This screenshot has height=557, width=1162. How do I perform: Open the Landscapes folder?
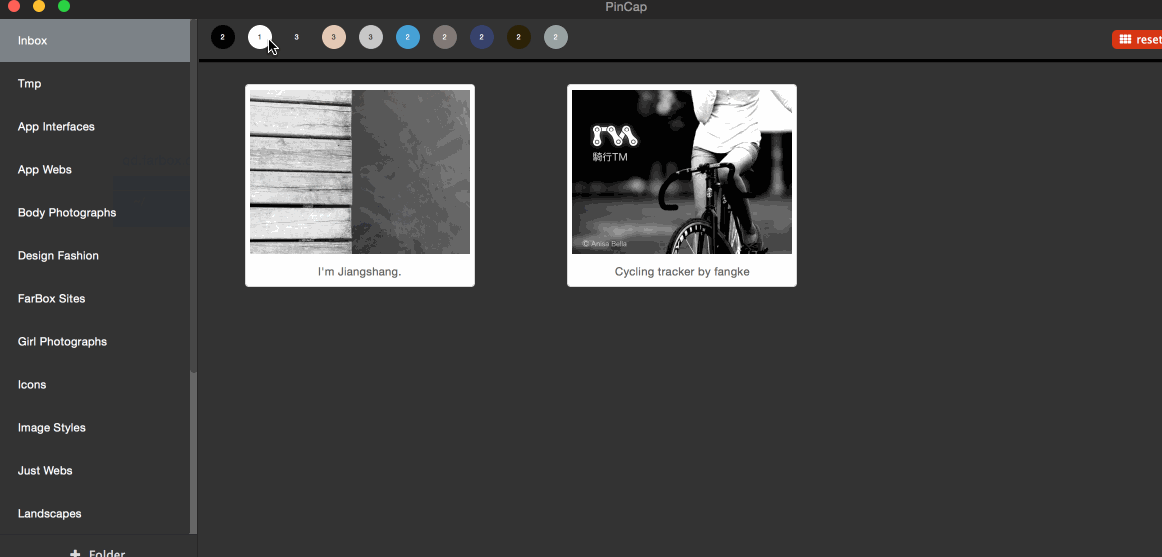click(x=95, y=513)
